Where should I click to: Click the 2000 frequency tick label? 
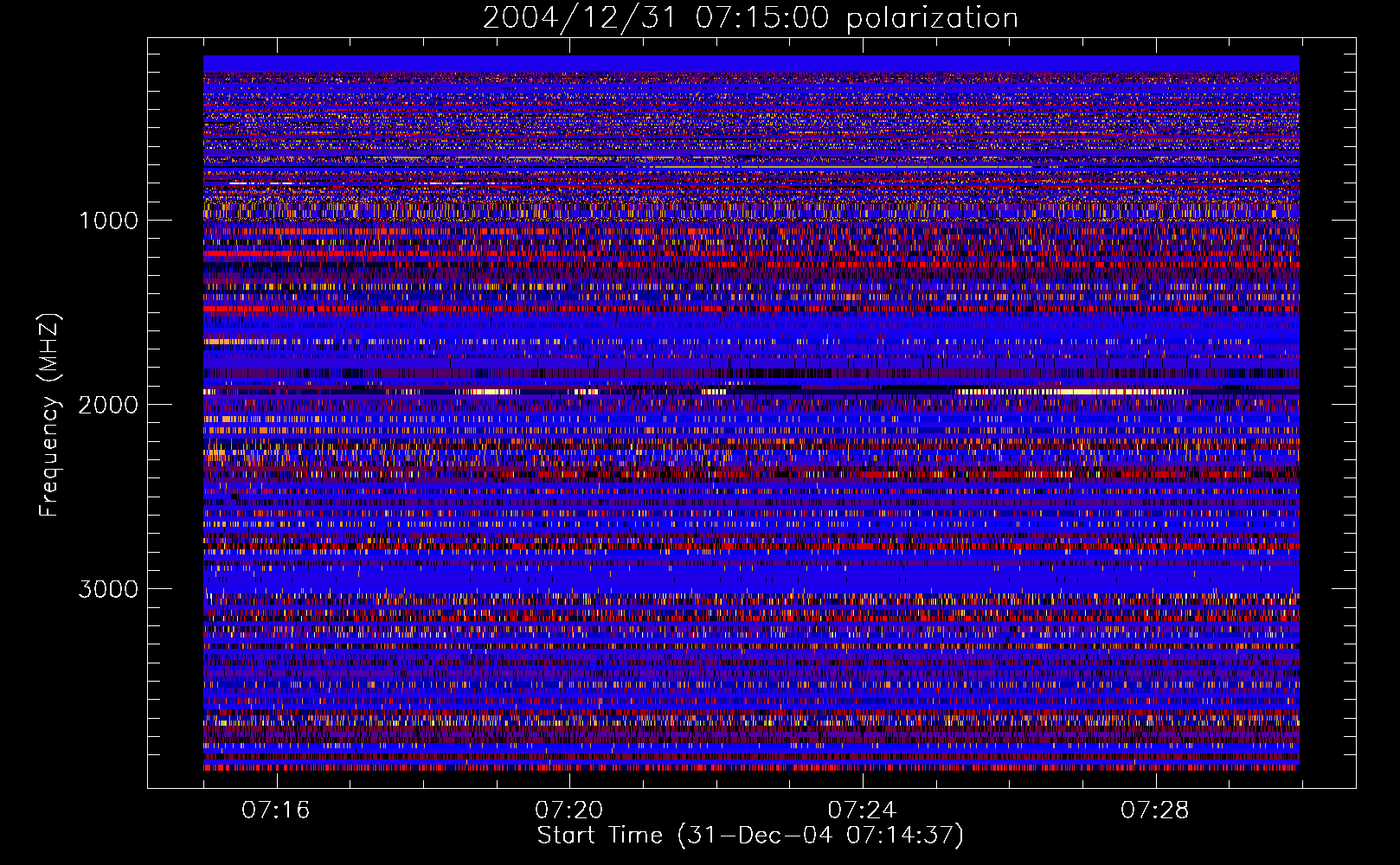coord(108,405)
